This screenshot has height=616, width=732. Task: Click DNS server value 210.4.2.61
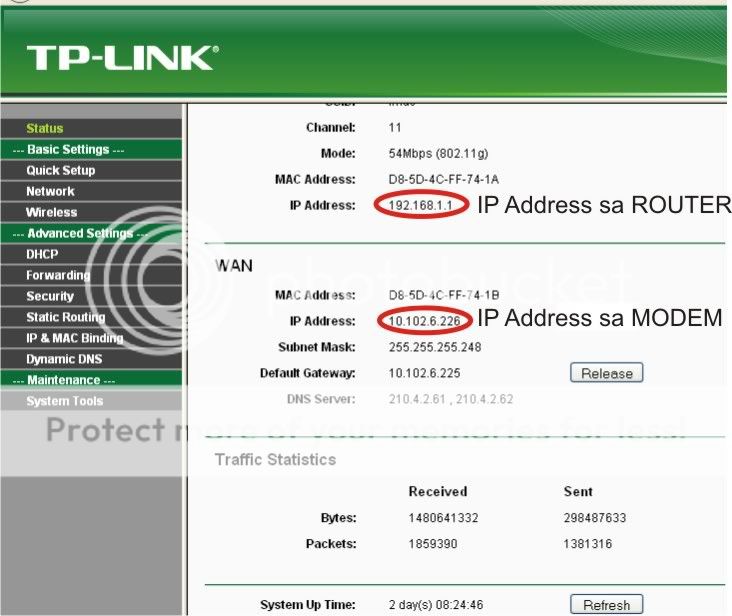click(x=417, y=399)
